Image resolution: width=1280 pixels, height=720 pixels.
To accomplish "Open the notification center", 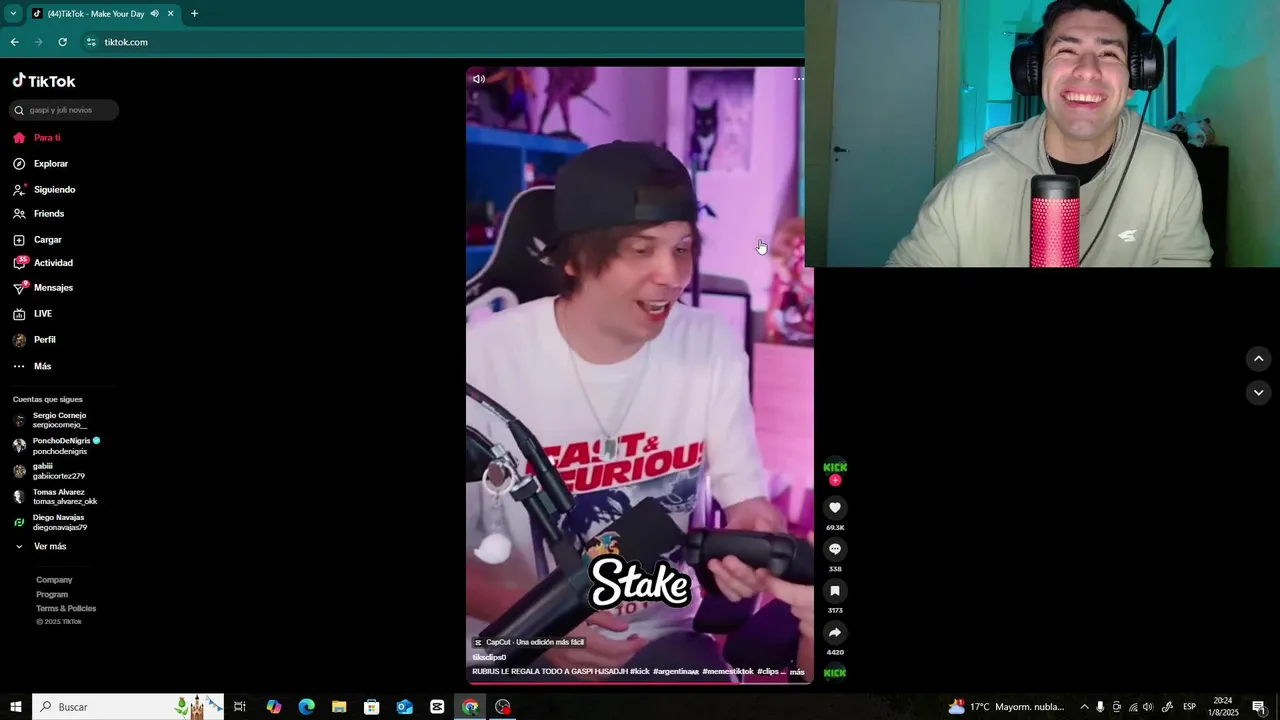I will (x=1259, y=707).
